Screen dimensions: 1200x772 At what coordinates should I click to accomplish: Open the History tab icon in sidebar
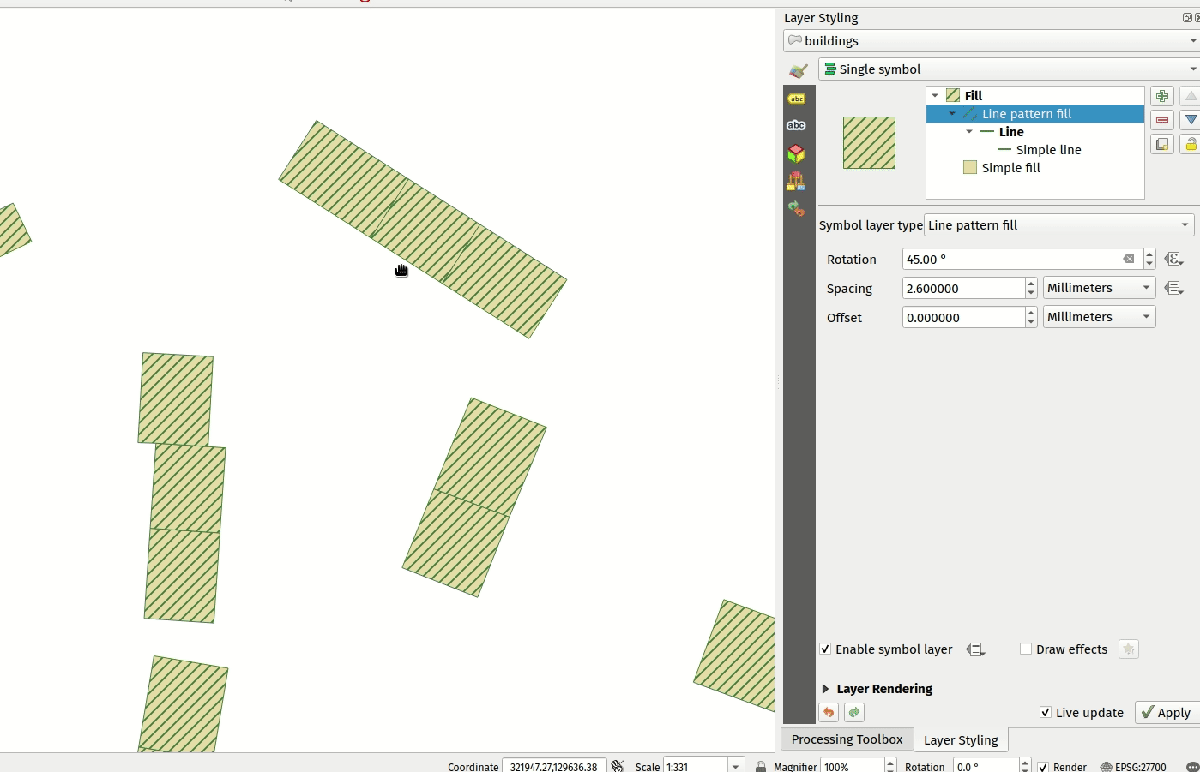pos(796,208)
